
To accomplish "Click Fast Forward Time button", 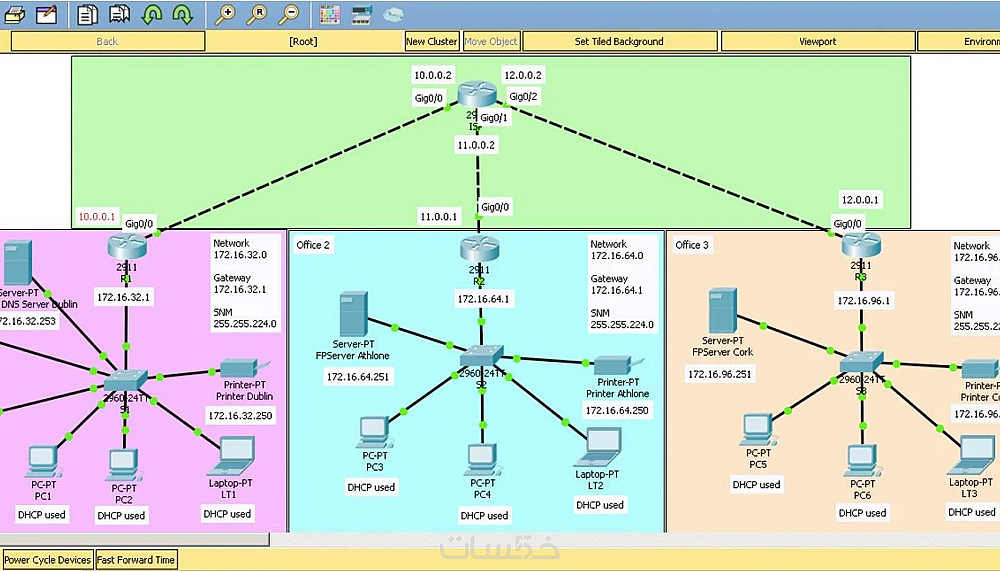I will click(x=136, y=560).
